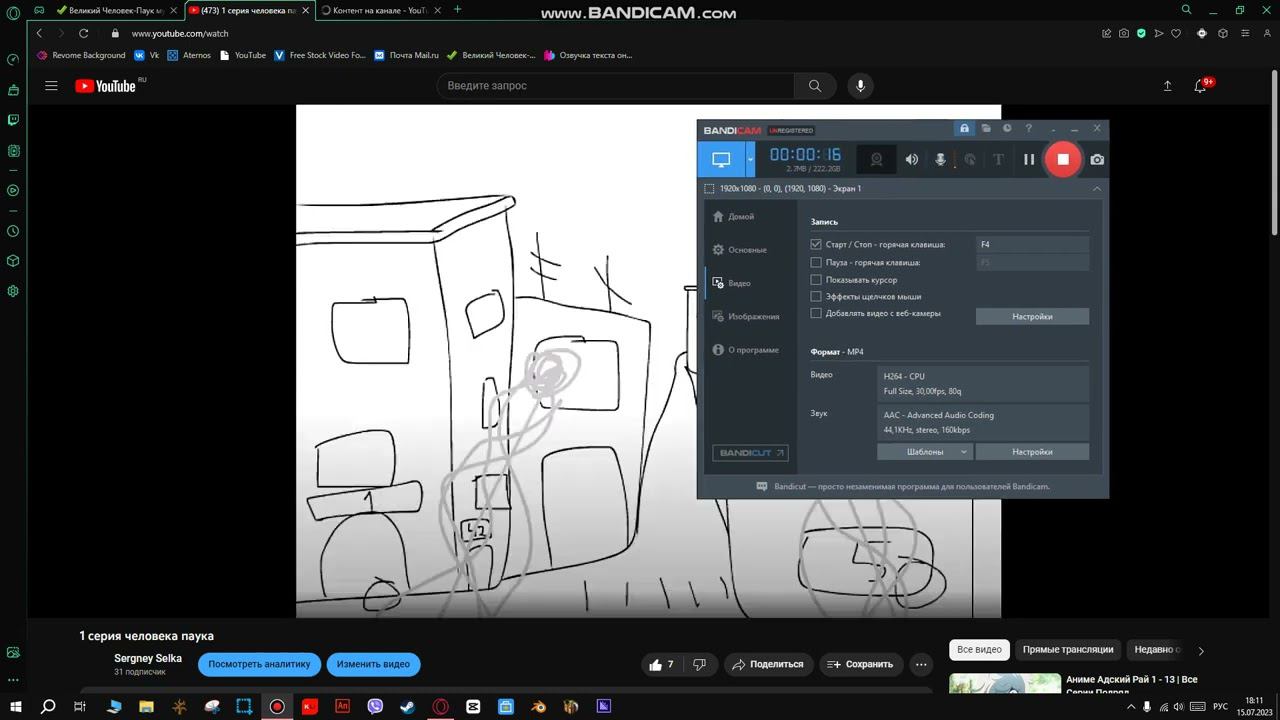Click Изменить видео button
The height and width of the screenshot is (720, 1280).
click(373, 664)
